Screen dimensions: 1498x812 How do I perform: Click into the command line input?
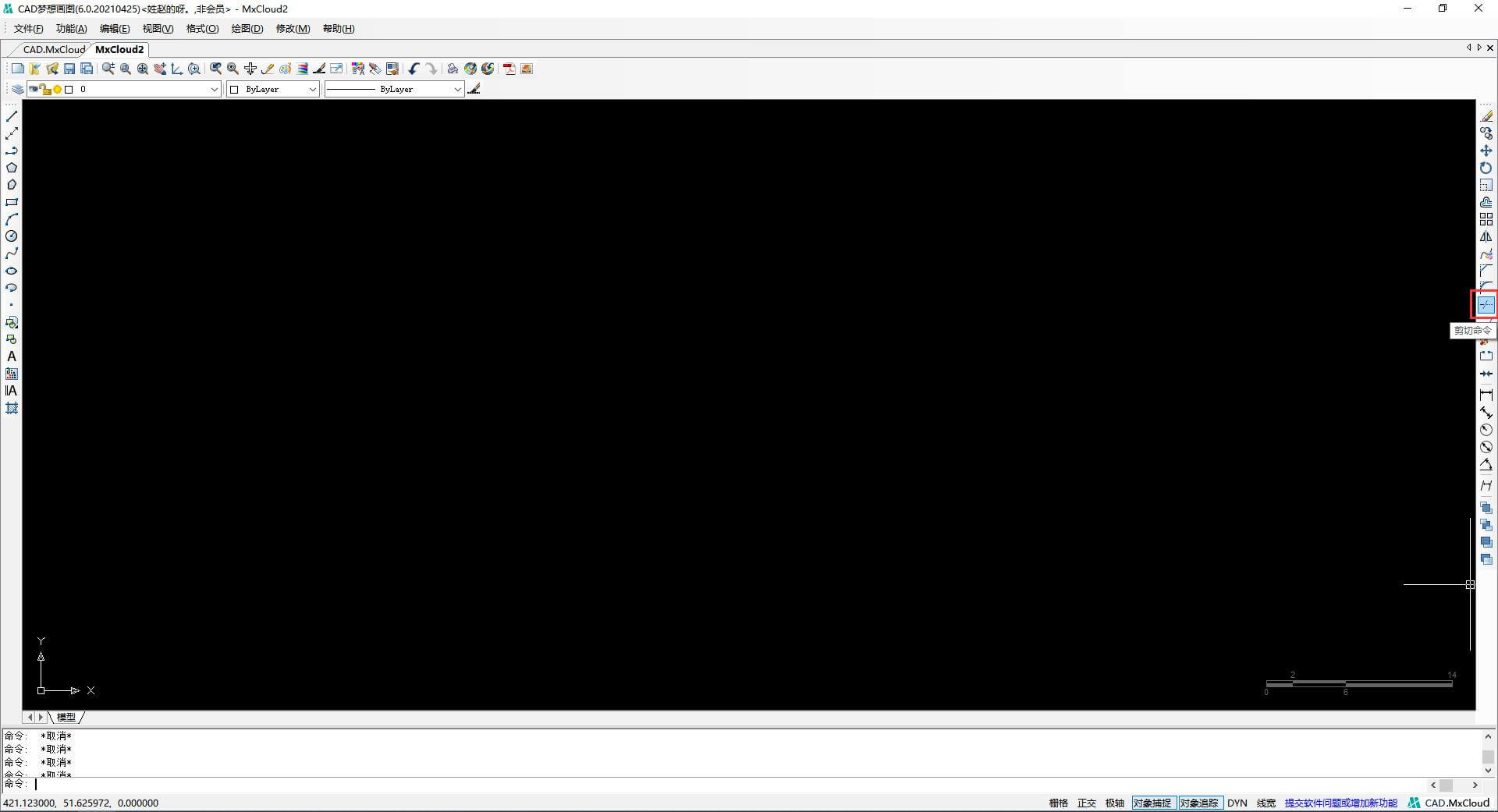pos(702,785)
